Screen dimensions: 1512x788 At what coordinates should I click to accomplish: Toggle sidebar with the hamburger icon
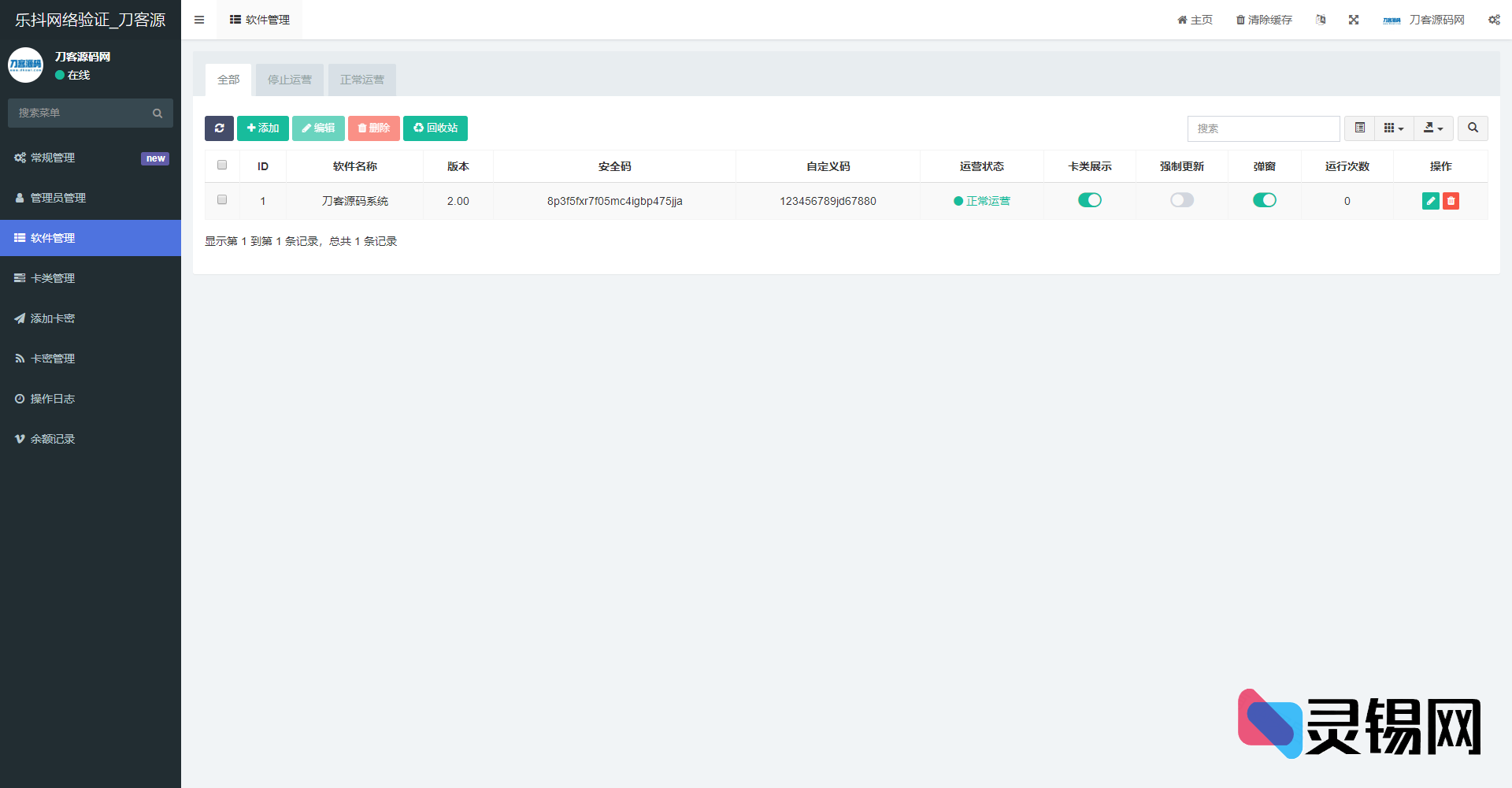click(199, 20)
